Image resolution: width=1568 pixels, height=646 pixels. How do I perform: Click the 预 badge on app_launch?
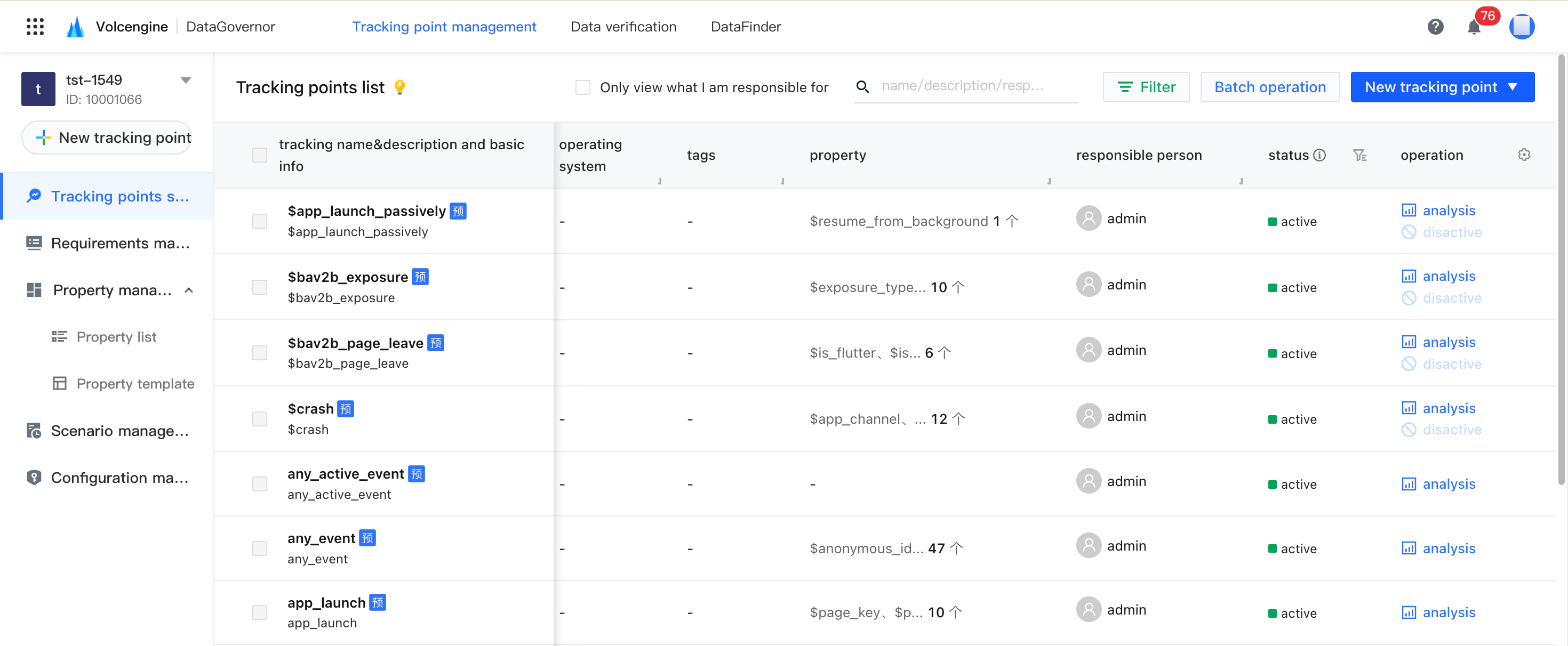(x=378, y=603)
